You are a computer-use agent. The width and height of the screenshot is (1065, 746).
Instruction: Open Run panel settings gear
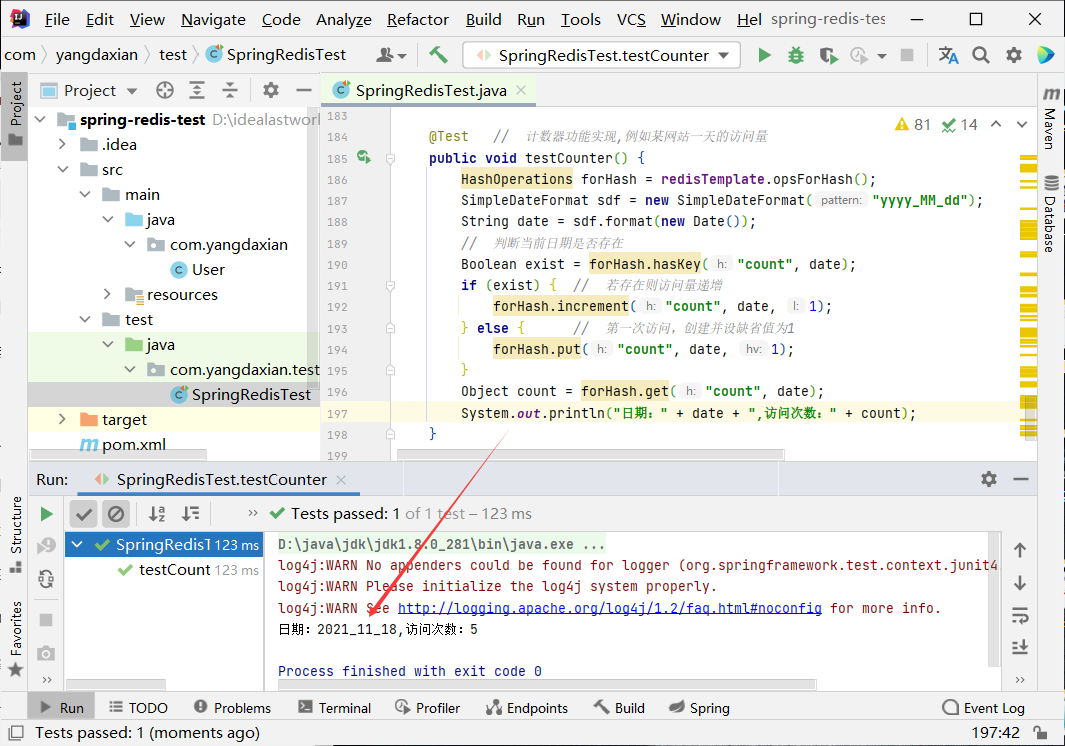coord(989,479)
